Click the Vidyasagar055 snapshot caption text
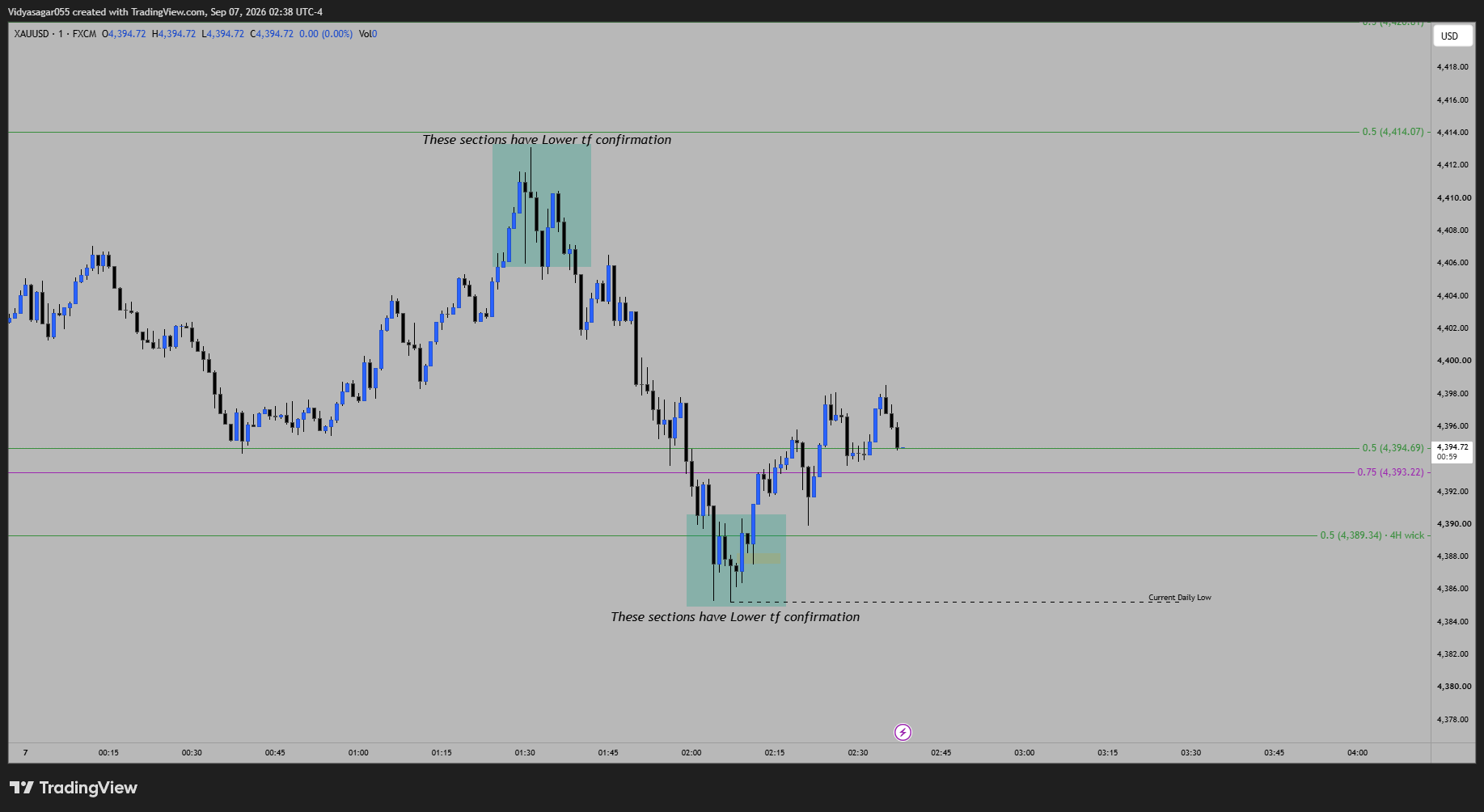1484x812 pixels. pyautogui.click(x=165, y=12)
